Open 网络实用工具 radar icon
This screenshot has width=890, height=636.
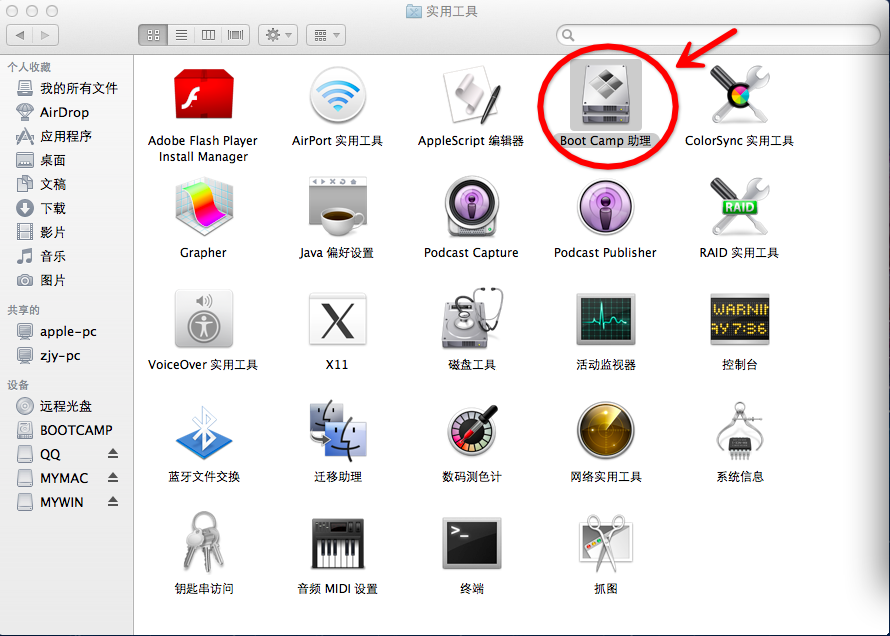(606, 431)
